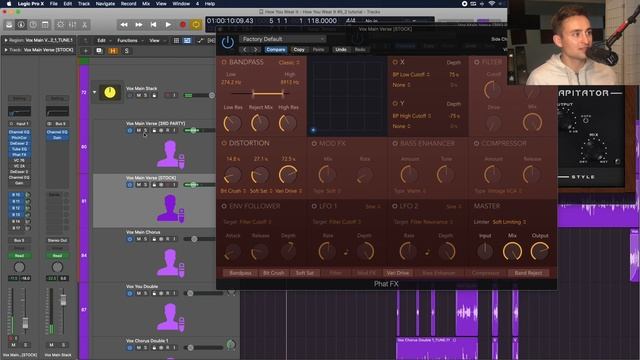Open the Mixer button in control bar
Screen dimensions: 640x360
(x=72, y=25)
